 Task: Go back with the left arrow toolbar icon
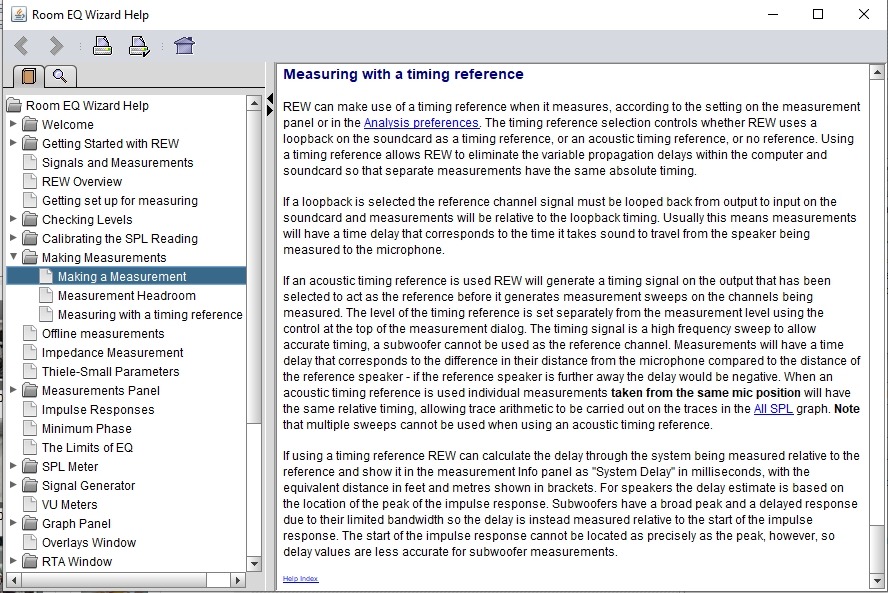tap(22, 45)
